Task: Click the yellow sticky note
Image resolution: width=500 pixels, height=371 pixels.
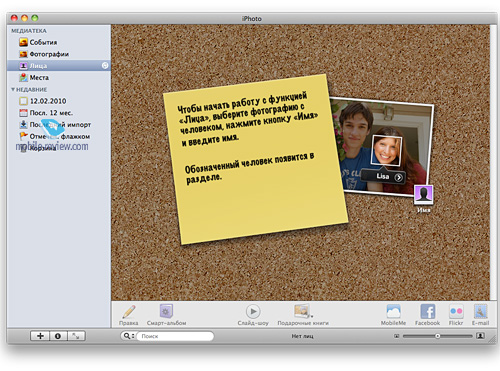Action: pyautogui.click(x=255, y=159)
